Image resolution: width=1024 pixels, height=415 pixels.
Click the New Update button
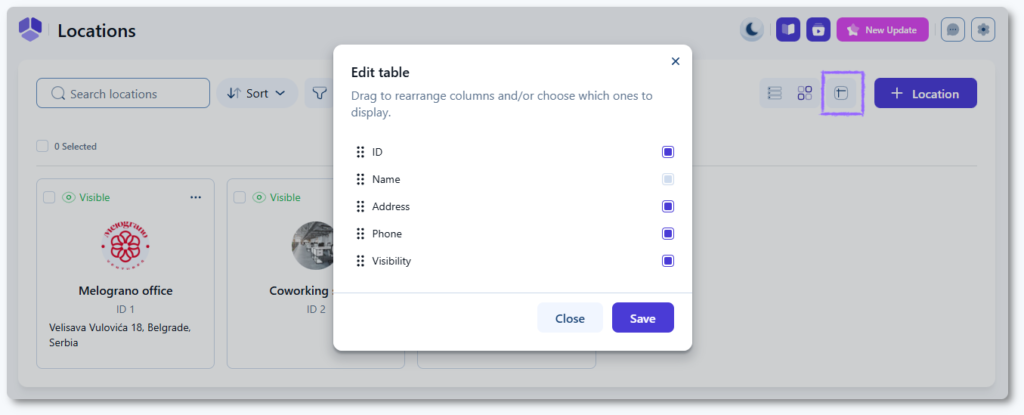pyautogui.click(x=883, y=30)
